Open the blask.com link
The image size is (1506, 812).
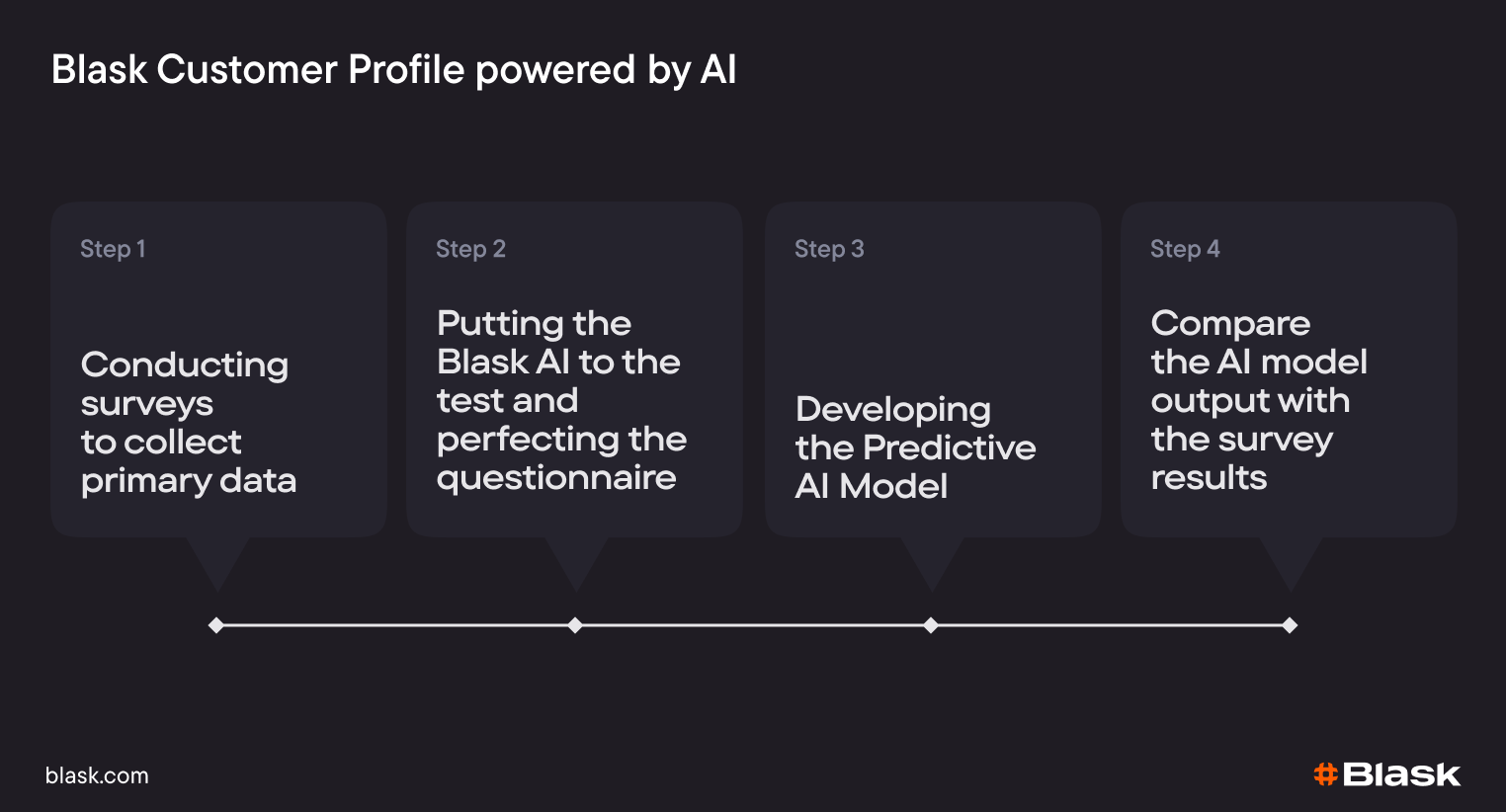[x=97, y=776]
